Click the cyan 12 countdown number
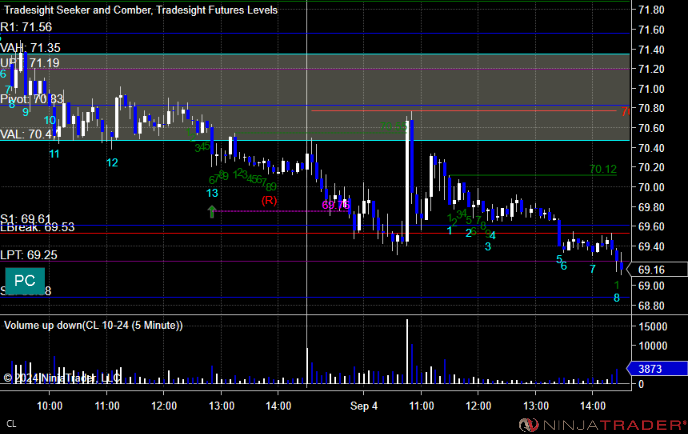Viewport: 688px width, 434px height. (112, 163)
